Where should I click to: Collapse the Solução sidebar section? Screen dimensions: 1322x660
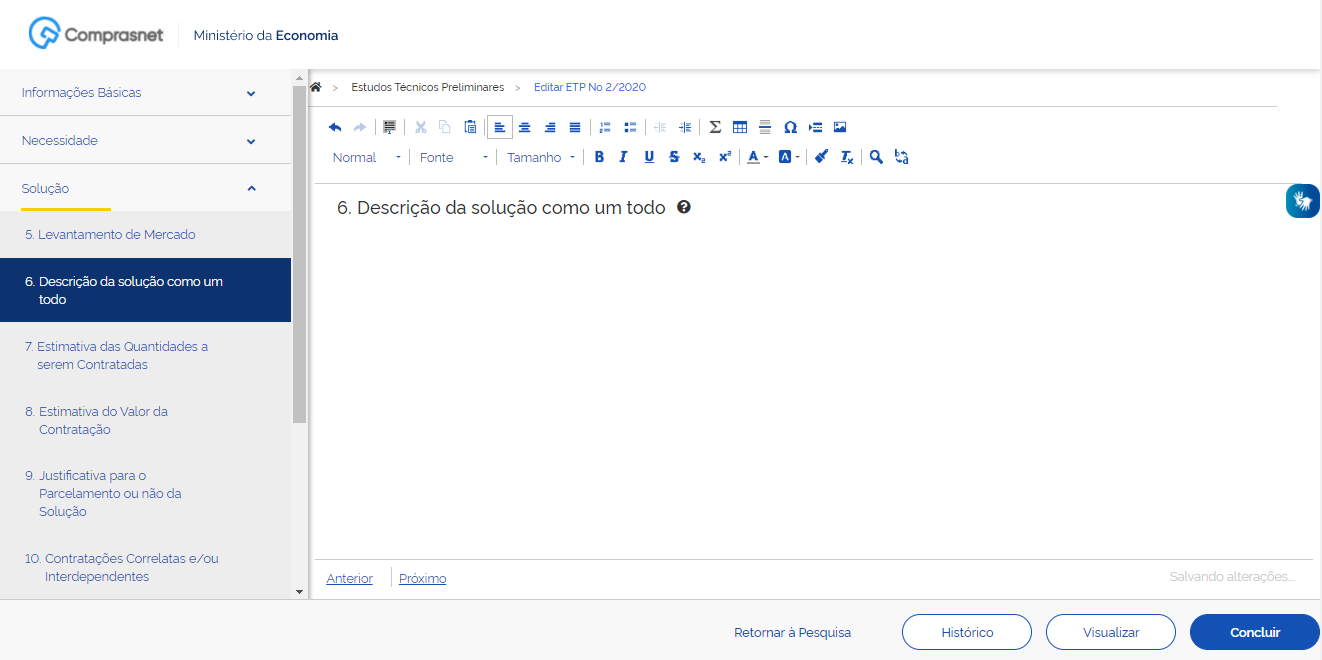[x=251, y=188]
